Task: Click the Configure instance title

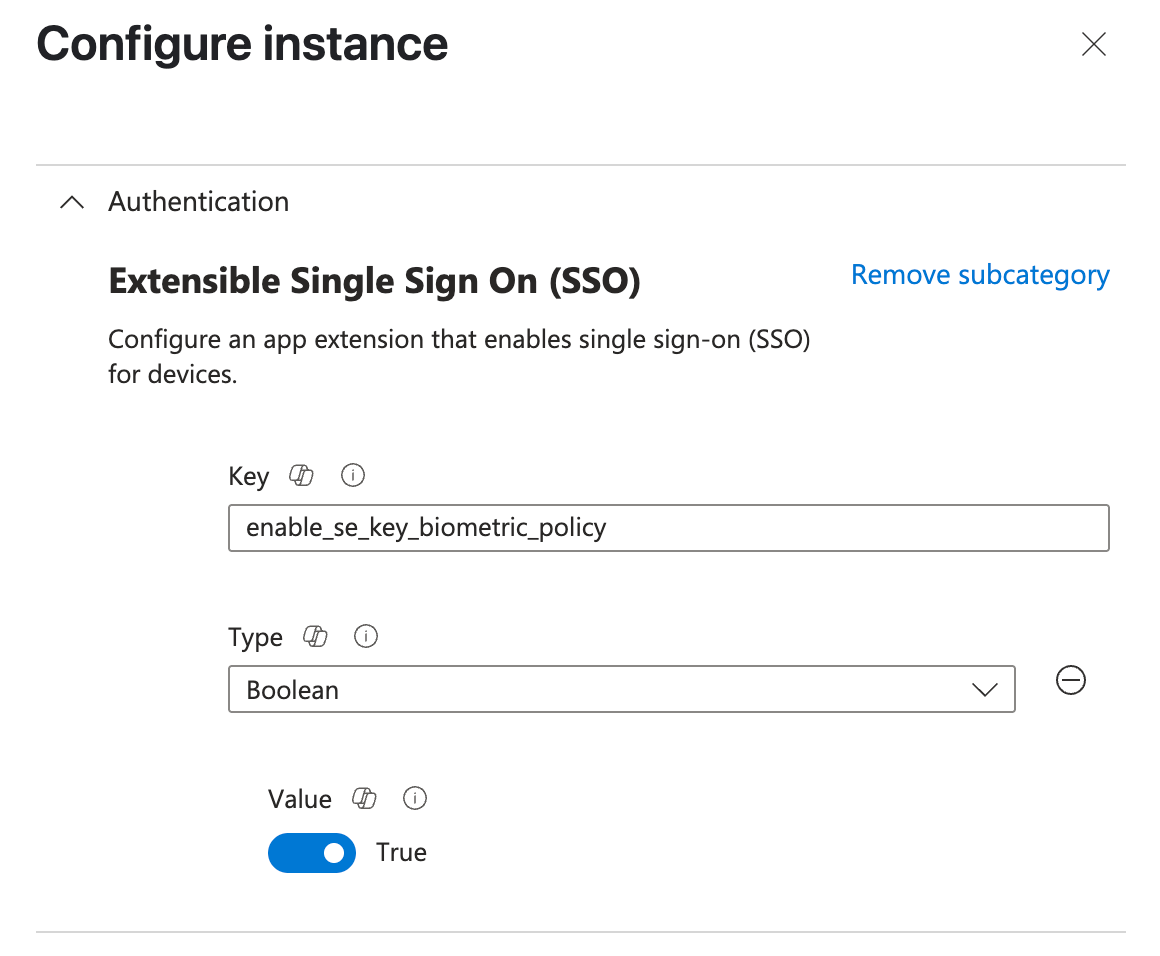Action: pos(242,44)
